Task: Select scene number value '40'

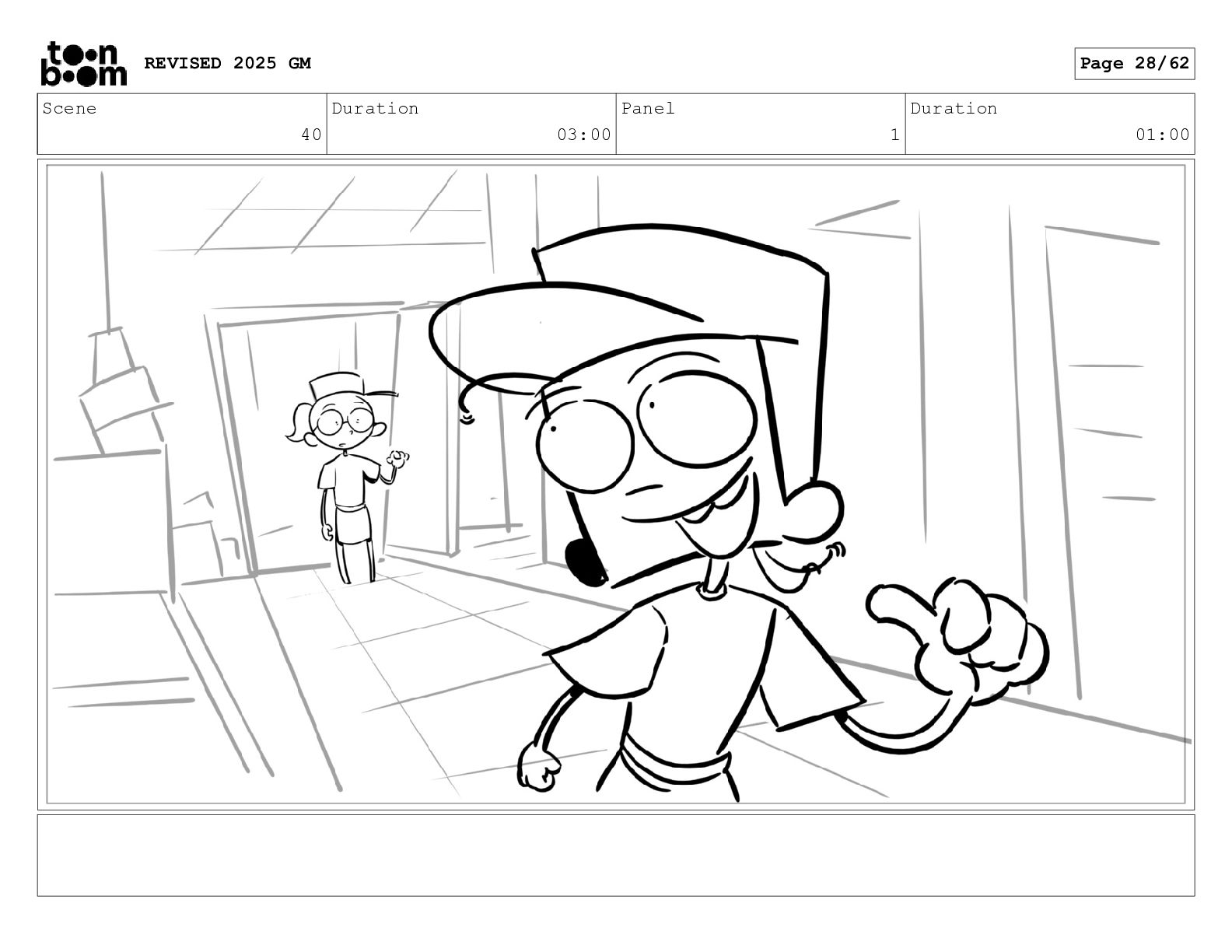Action: pyautogui.click(x=311, y=135)
